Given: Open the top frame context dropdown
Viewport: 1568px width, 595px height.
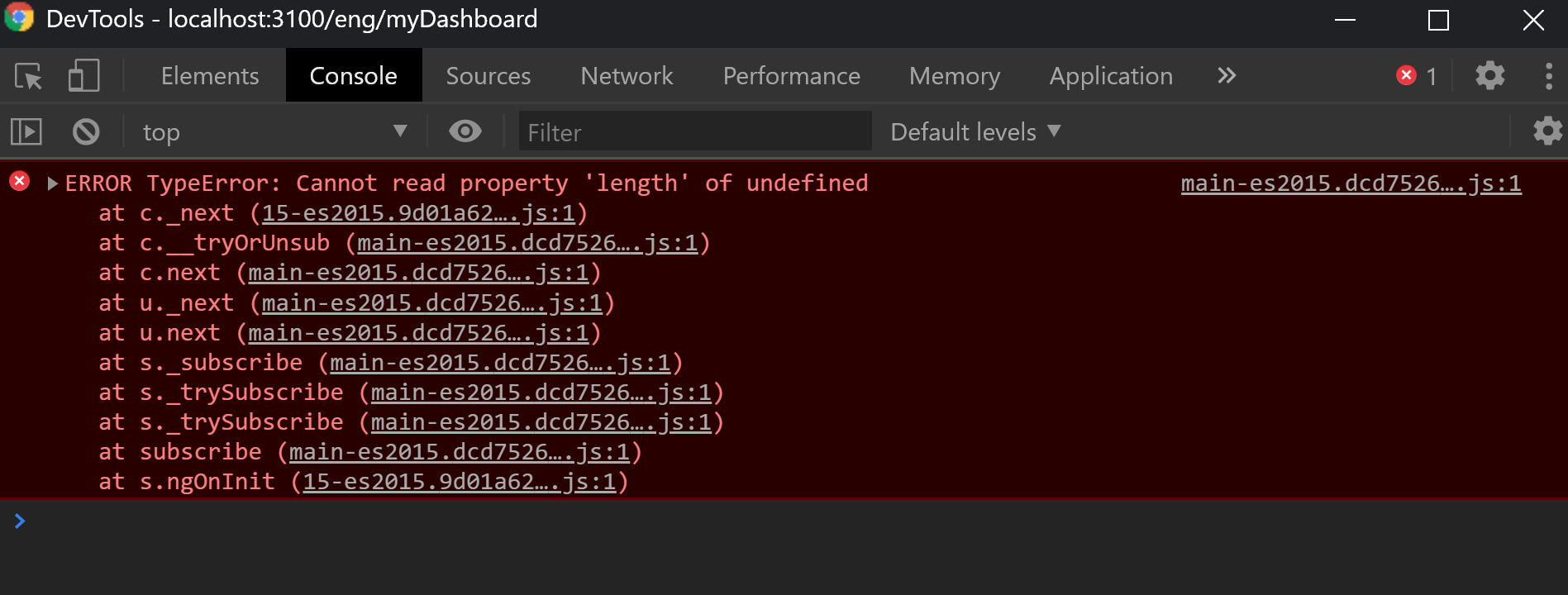Looking at the screenshot, I should tap(273, 131).
